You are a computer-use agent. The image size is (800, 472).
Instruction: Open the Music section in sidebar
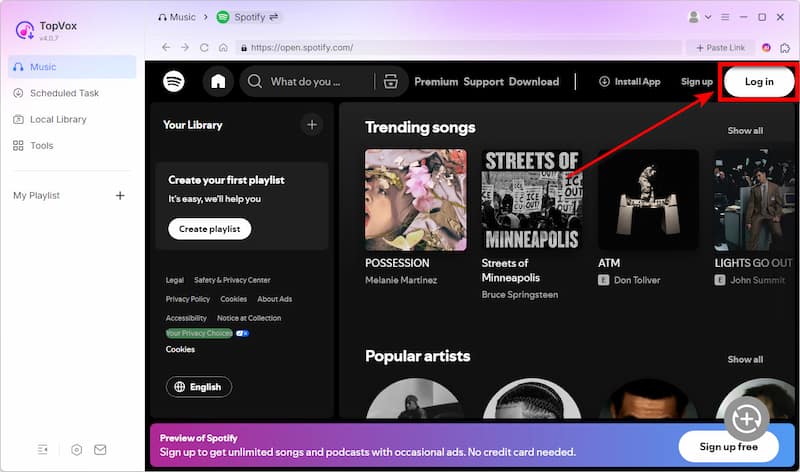click(x=72, y=67)
